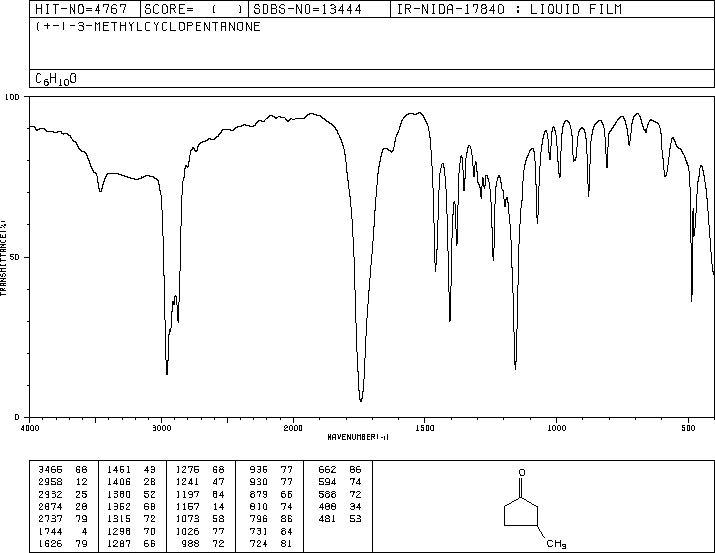Click the C-H stretch peak minimum near 2958
The width and height of the screenshot is (715, 553).
pos(167,374)
